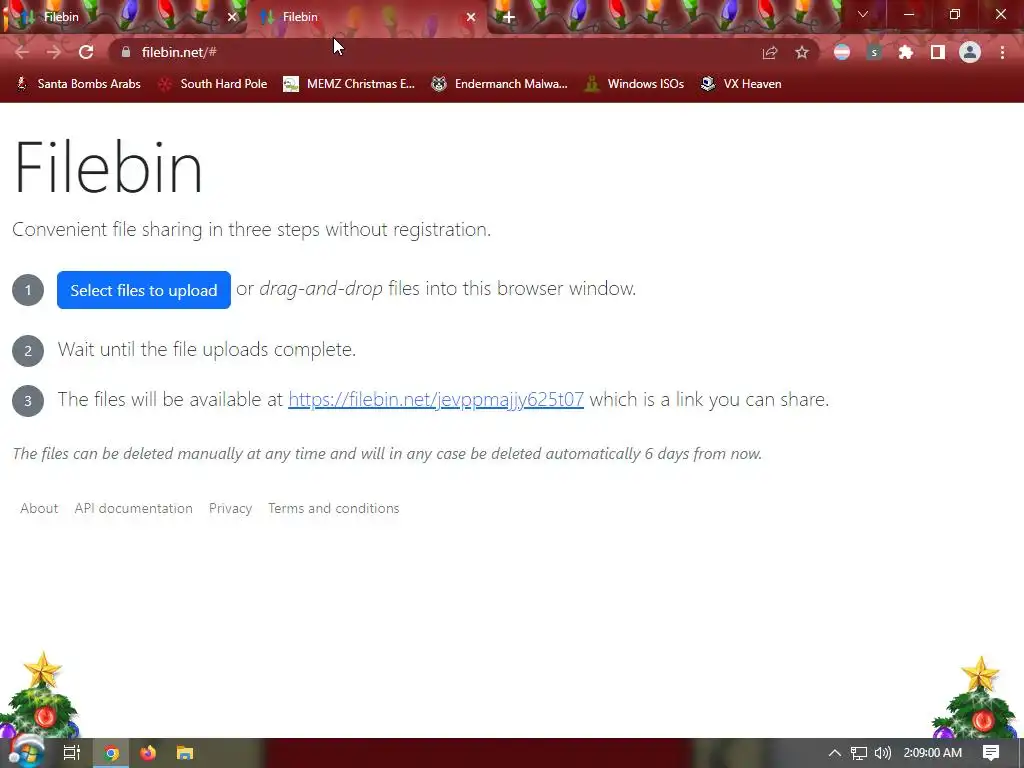This screenshot has width=1024, height=768.
Task: Open the Privacy link
Action: (x=231, y=508)
